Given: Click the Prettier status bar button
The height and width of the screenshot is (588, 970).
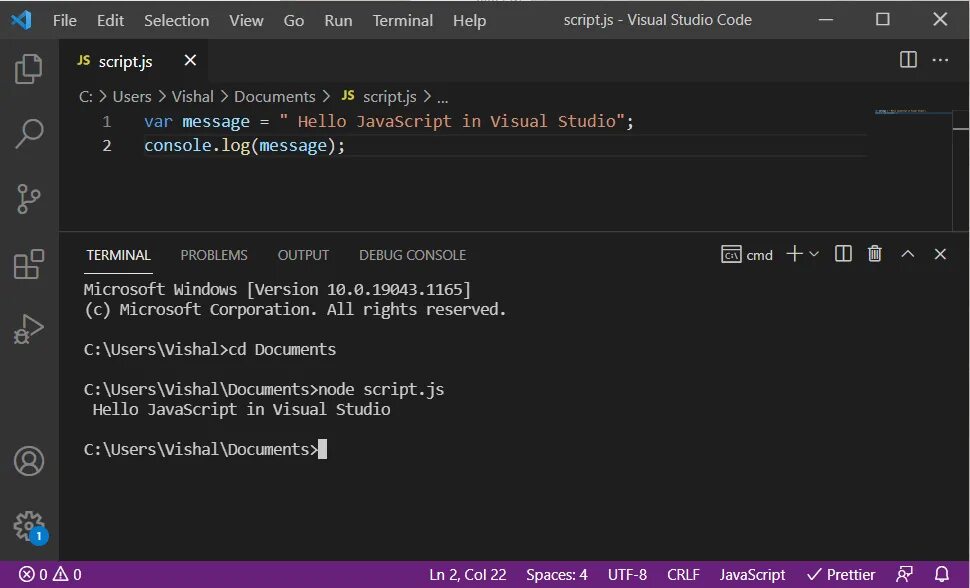Looking at the screenshot, I should pyautogui.click(x=841, y=575).
